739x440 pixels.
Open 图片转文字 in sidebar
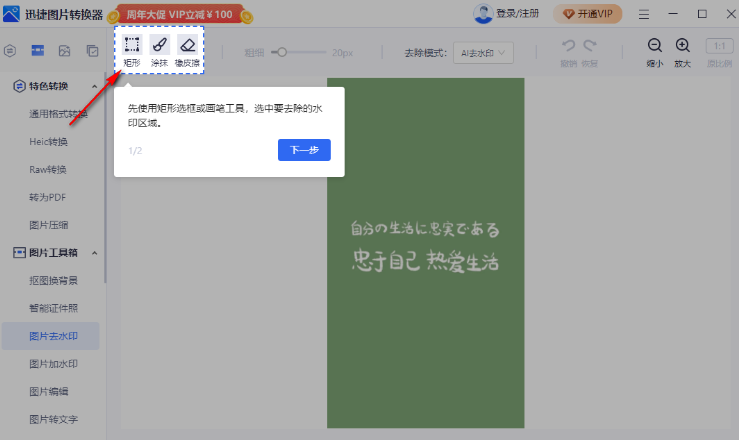click(53, 420)
